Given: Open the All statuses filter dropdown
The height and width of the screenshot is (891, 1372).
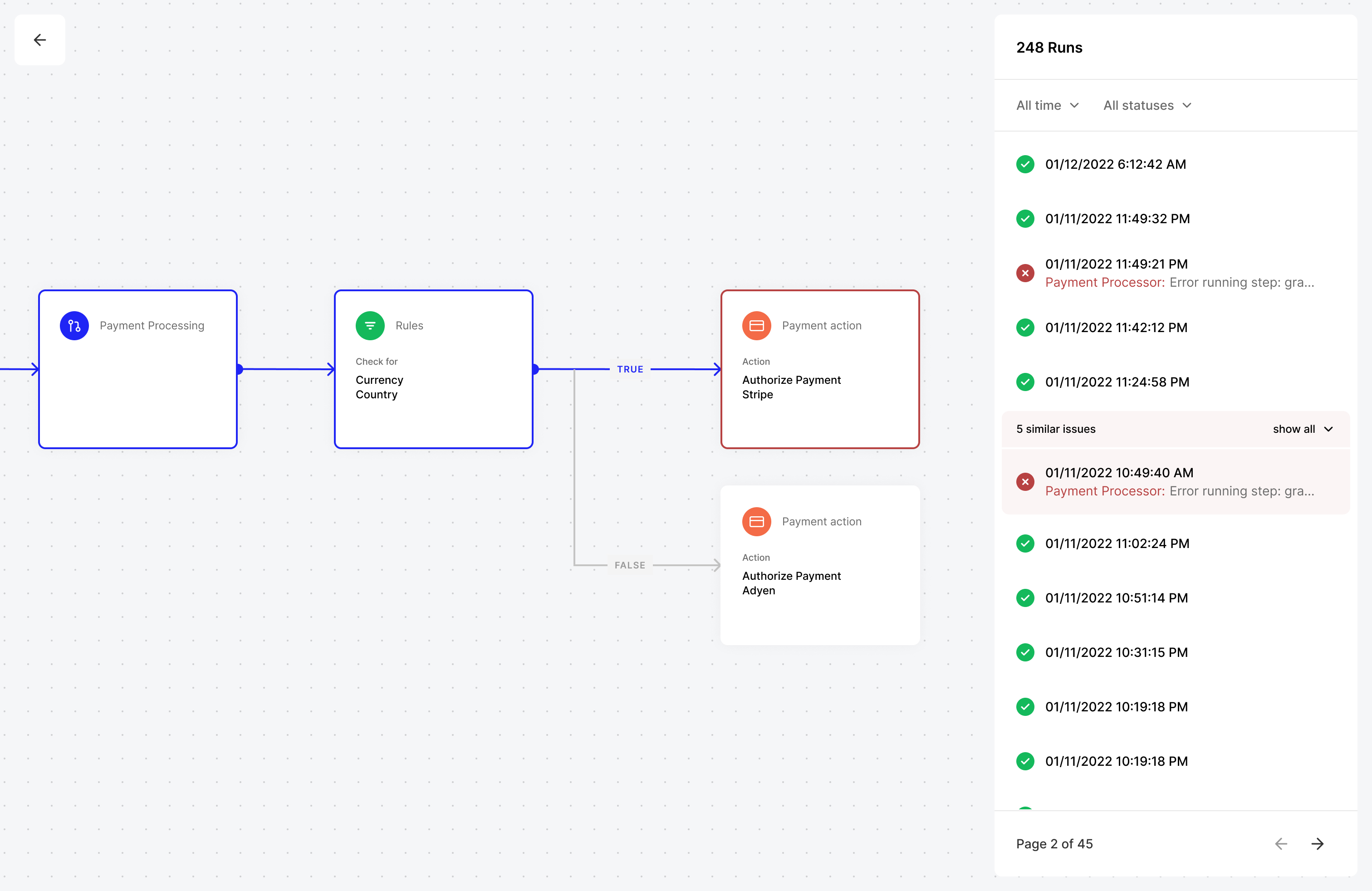Looking at the screenshot, I should click(1147, 105).
